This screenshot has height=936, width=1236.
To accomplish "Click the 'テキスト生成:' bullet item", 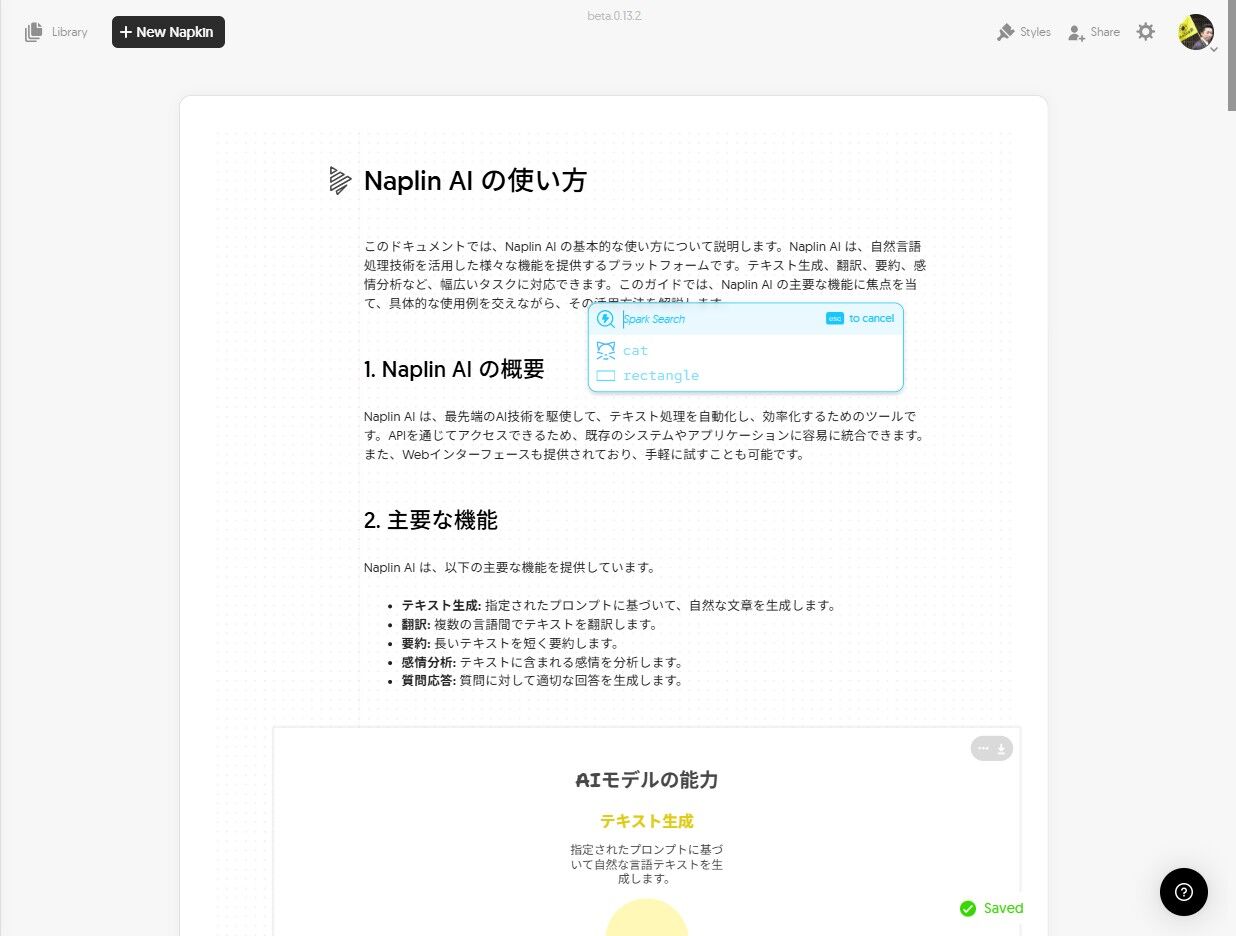I will coord(618,605).
